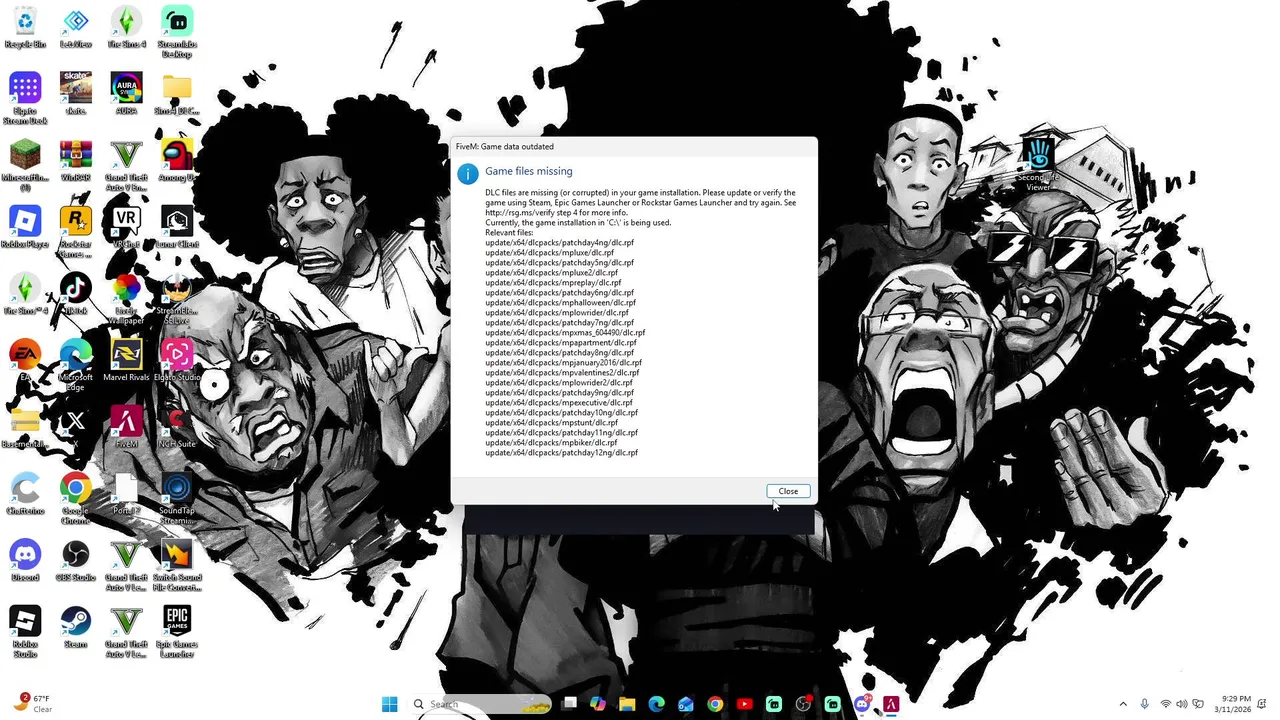Viewport: 1280px width, 720px height.
Task: Click the line update/x64/dlcpacks/mpvalentines2/dlc.rpf
Action: coord(562,373)
